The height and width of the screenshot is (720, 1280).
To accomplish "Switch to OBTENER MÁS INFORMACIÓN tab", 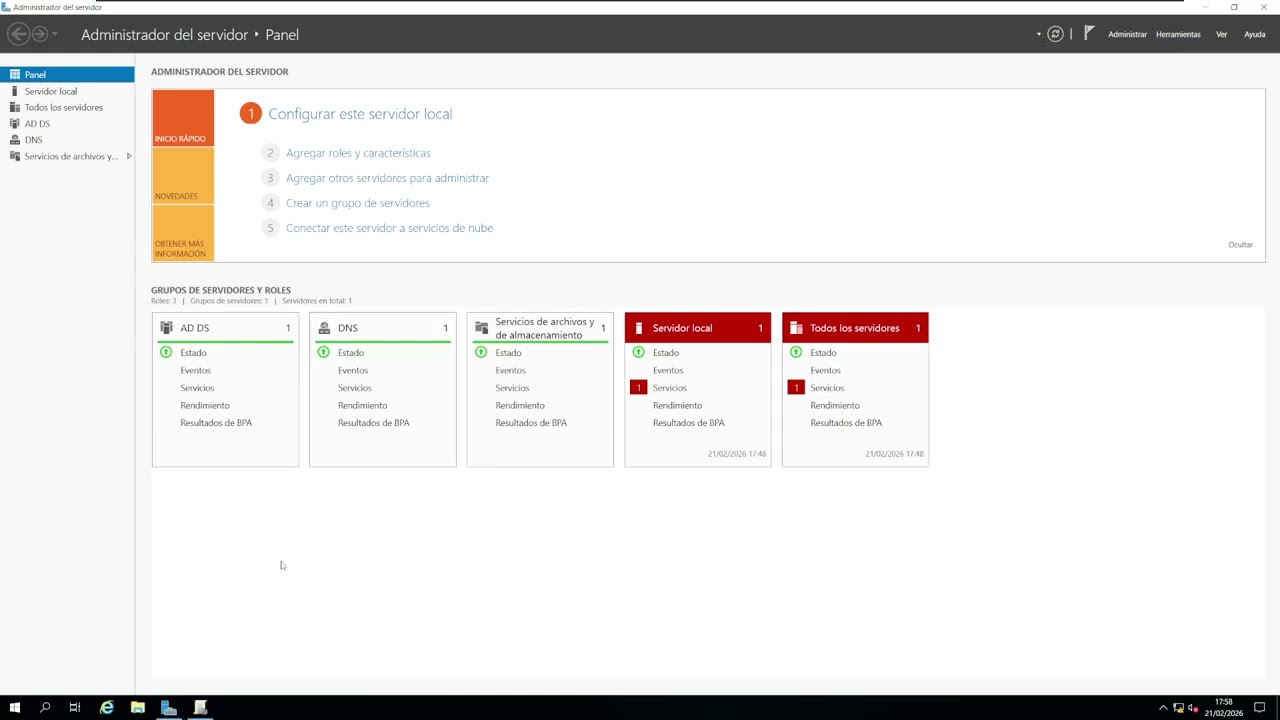I will (x=183, y=233).
